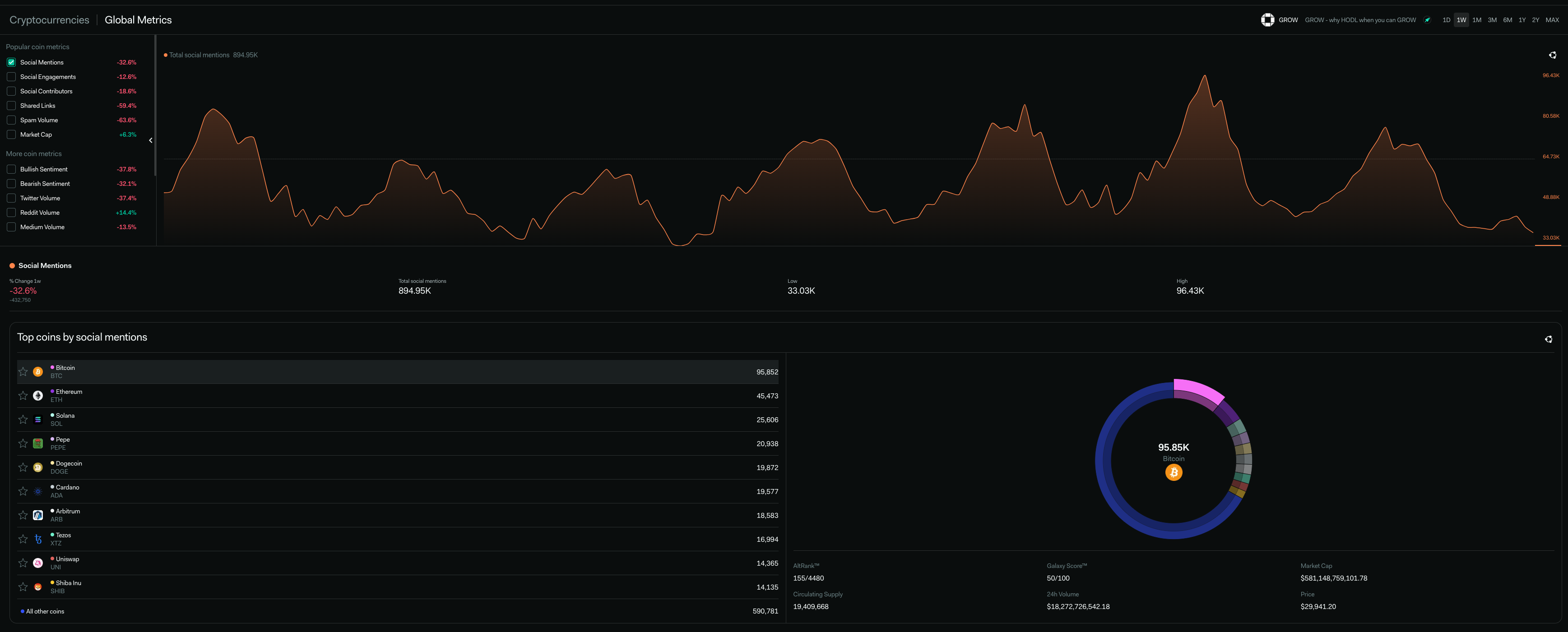The height and width of the screenshot is (632, 1568).
Task: Open the Cryptocurrencies breadcrumb link
Action: tap(49, 20)
